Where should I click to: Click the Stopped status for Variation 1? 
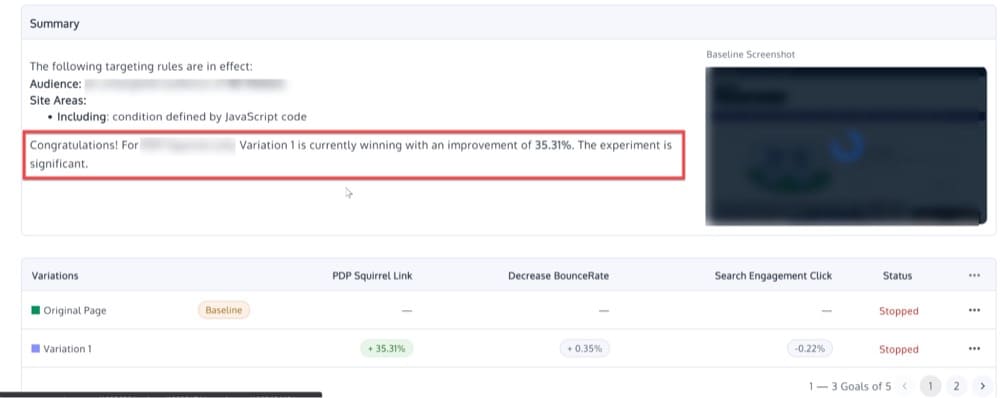[x=899, y=350]
